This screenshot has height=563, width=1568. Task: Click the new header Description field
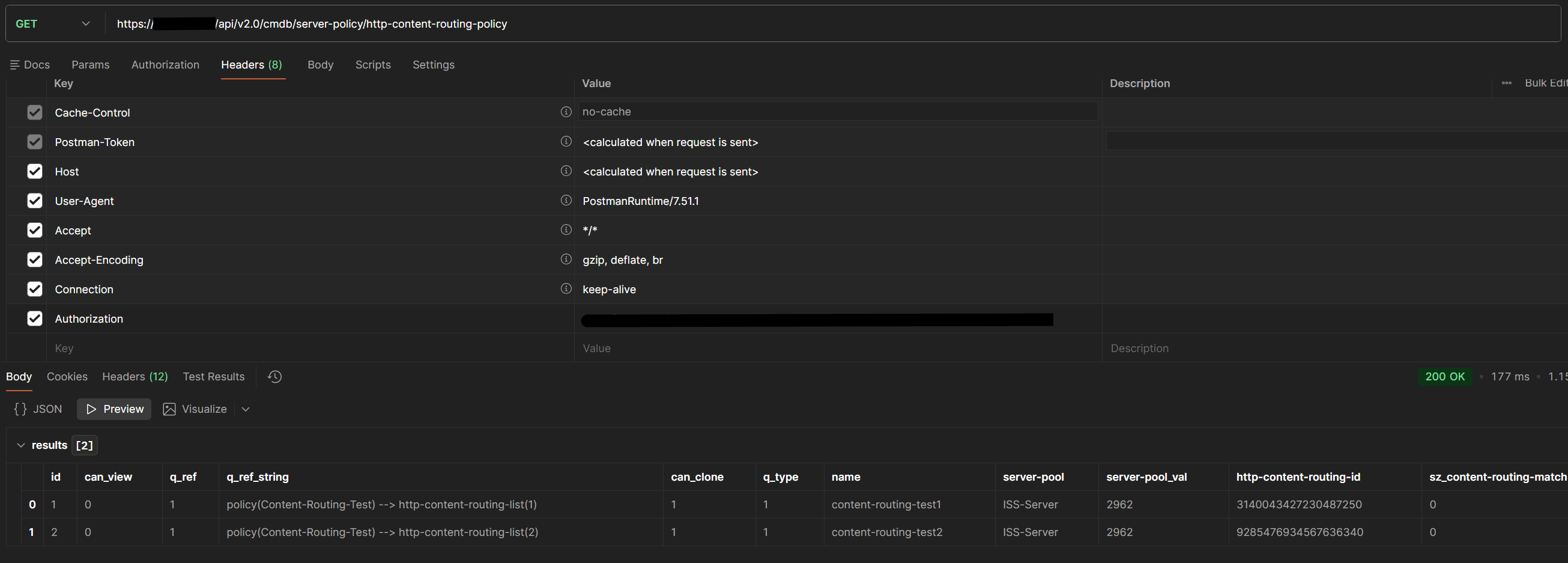click(1336, 348)
